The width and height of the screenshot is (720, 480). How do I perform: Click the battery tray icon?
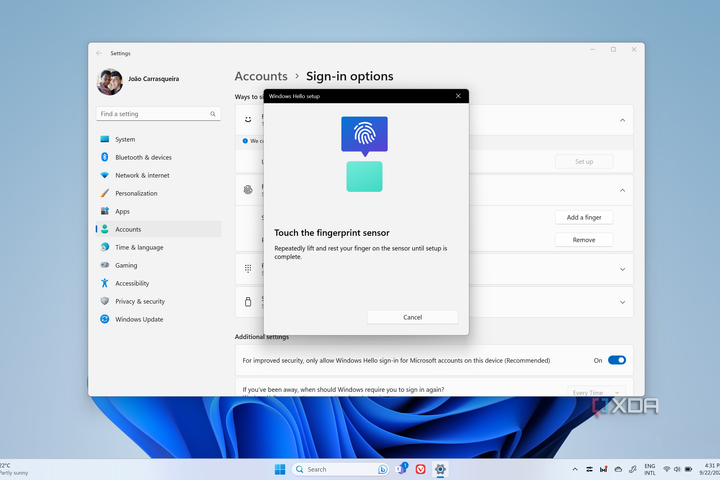coord(688,469)
